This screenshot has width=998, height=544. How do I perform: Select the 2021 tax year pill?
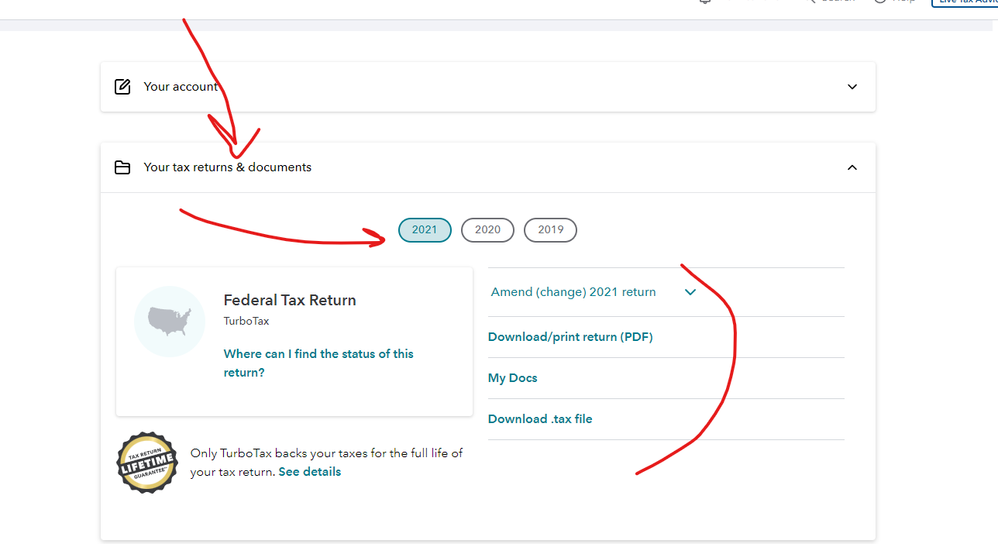(425, 230)
